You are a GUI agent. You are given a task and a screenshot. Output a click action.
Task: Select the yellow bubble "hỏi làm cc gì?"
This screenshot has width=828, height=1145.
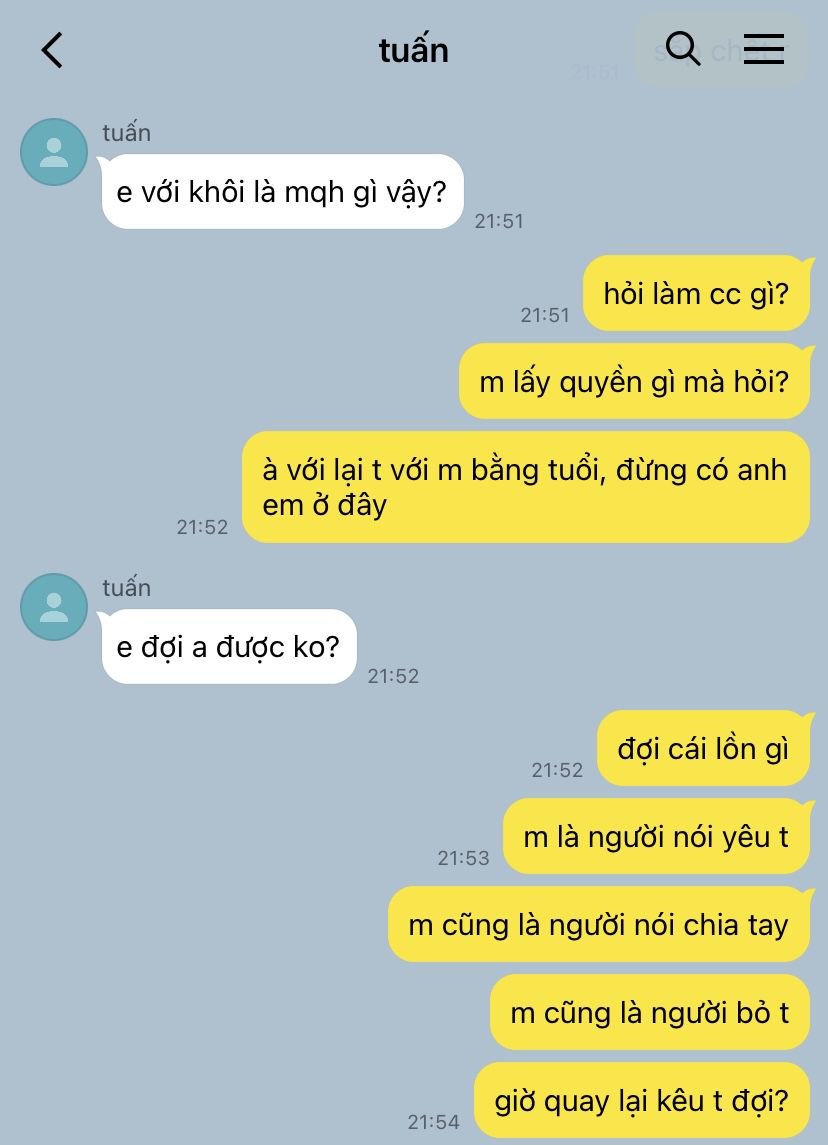pos(697,294)
